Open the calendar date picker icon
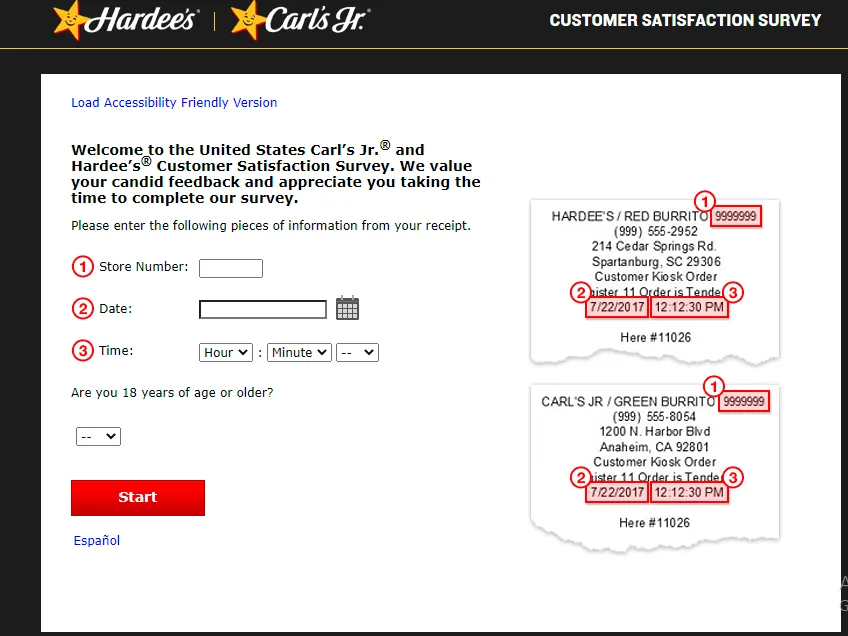Viewport: 848px width, 636px height. 347,308
